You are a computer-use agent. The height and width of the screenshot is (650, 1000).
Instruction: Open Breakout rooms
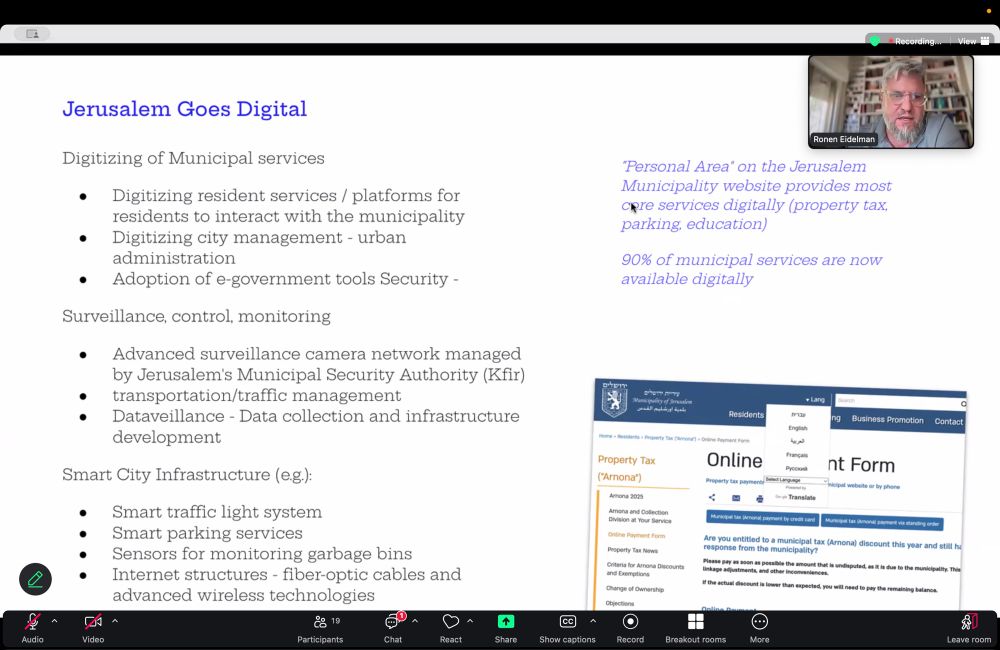[695, 629]
